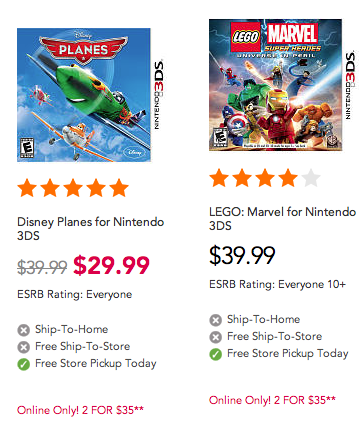Click the five-star rating under Disney Planes

point(73,188)
